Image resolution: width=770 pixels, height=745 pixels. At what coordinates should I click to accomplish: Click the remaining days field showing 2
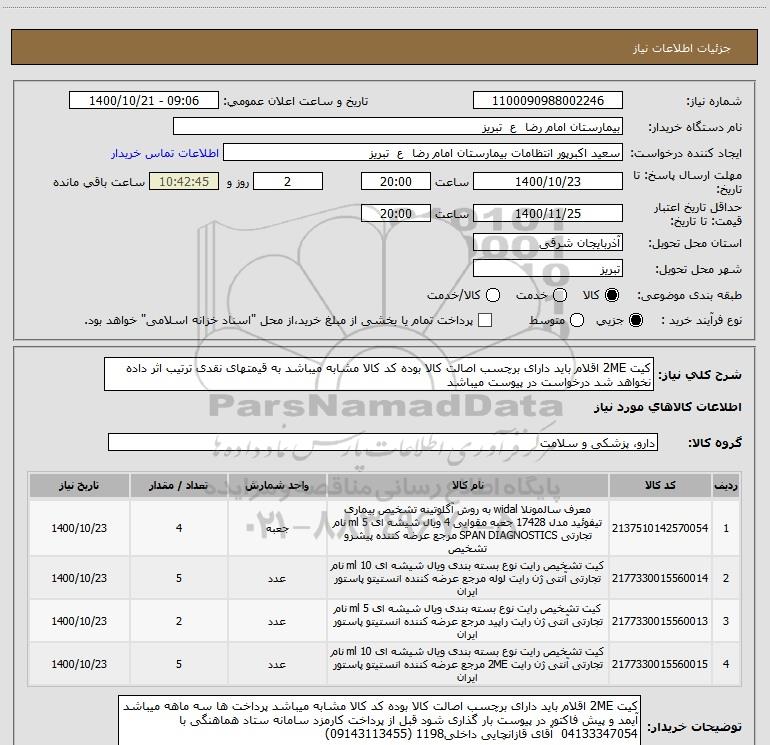pyautogui.click(x=288, y=181)
